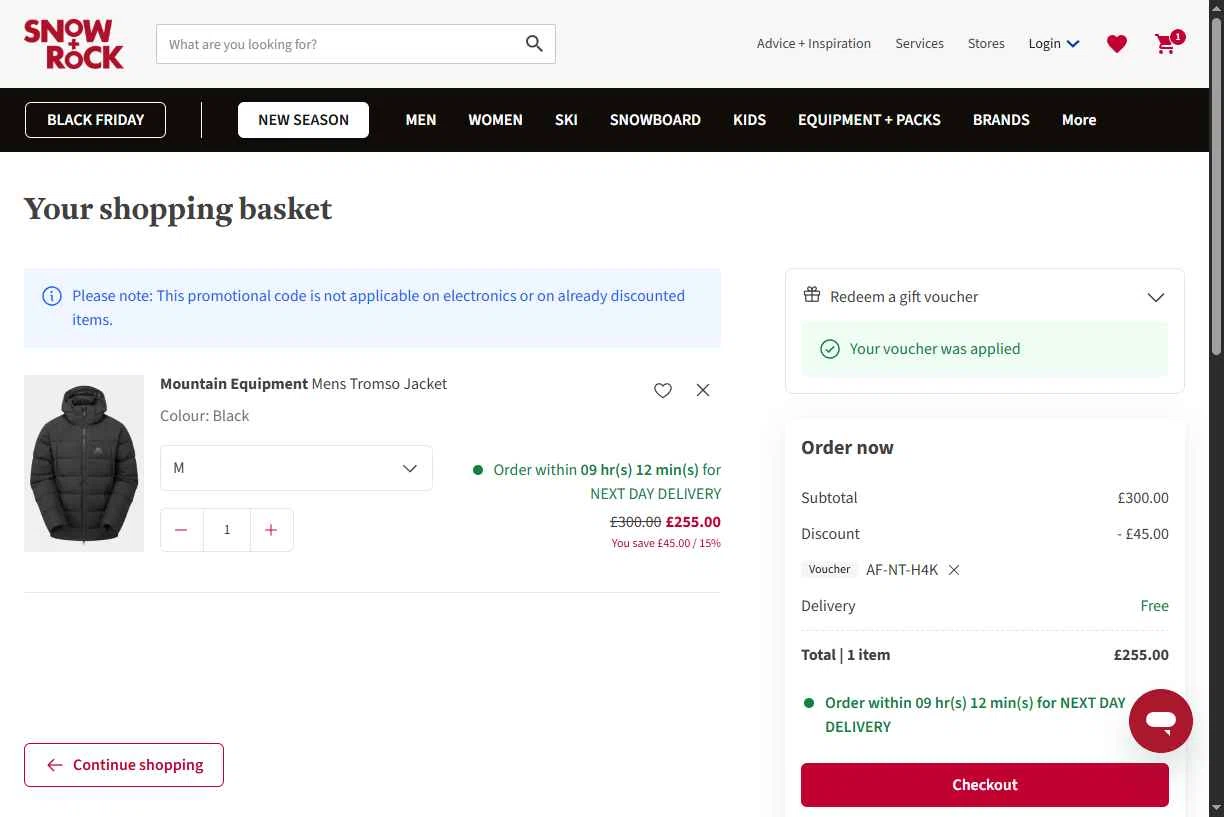
Task: Click the 'Your shopping basket' heading
Action: click(x=178, y=209)
